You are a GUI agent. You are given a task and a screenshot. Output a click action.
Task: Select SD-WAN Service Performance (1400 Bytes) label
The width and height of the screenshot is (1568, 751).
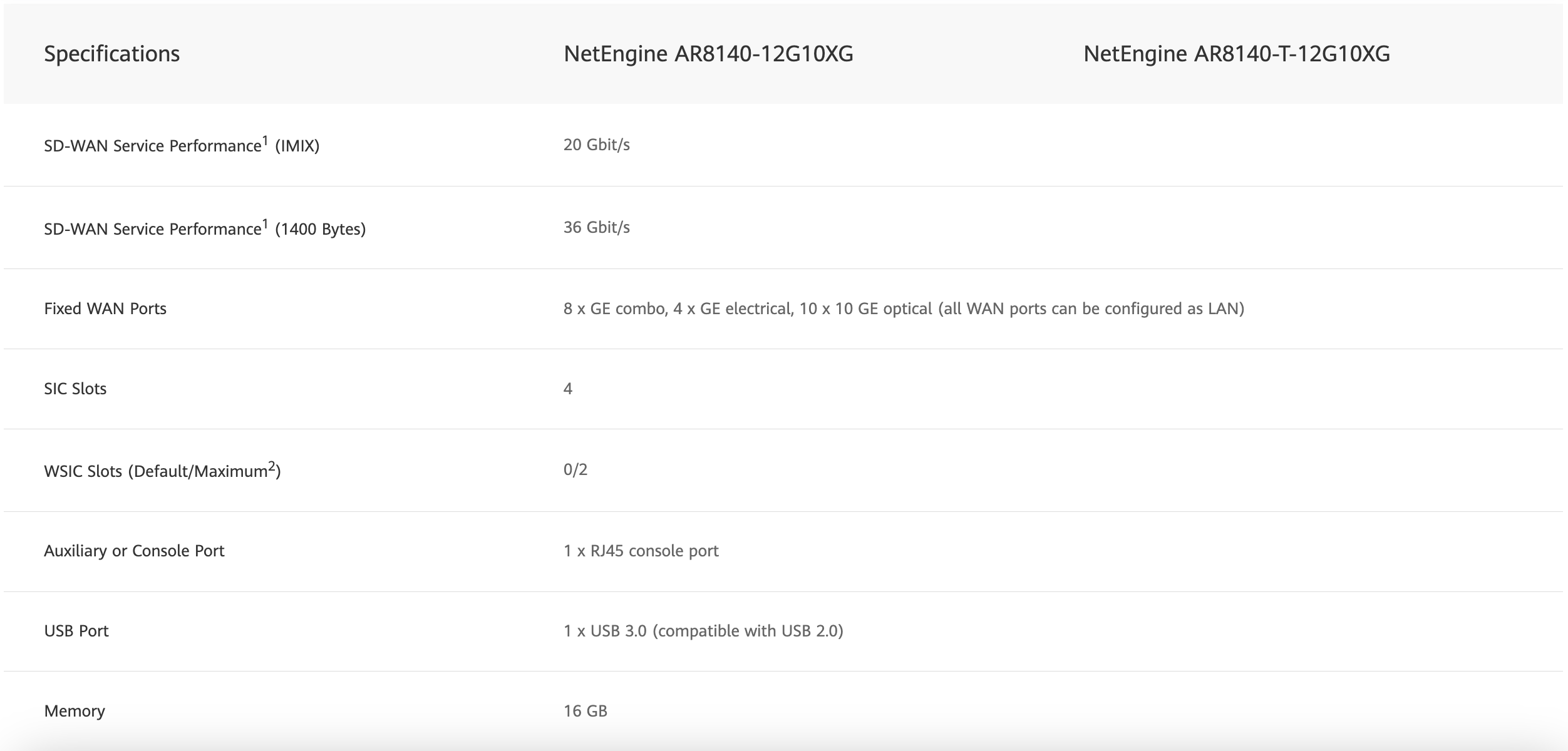(204, 229)
